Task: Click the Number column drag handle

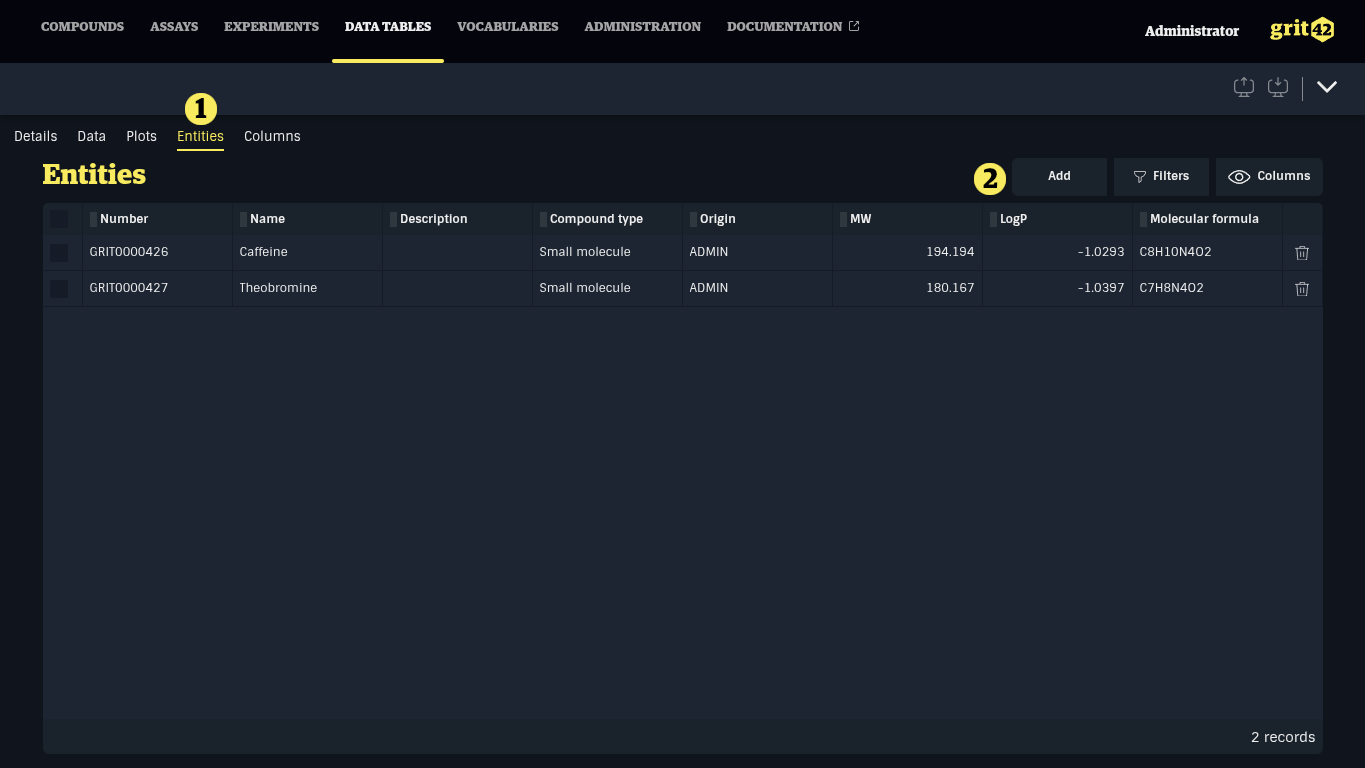Action: (93, 219)
